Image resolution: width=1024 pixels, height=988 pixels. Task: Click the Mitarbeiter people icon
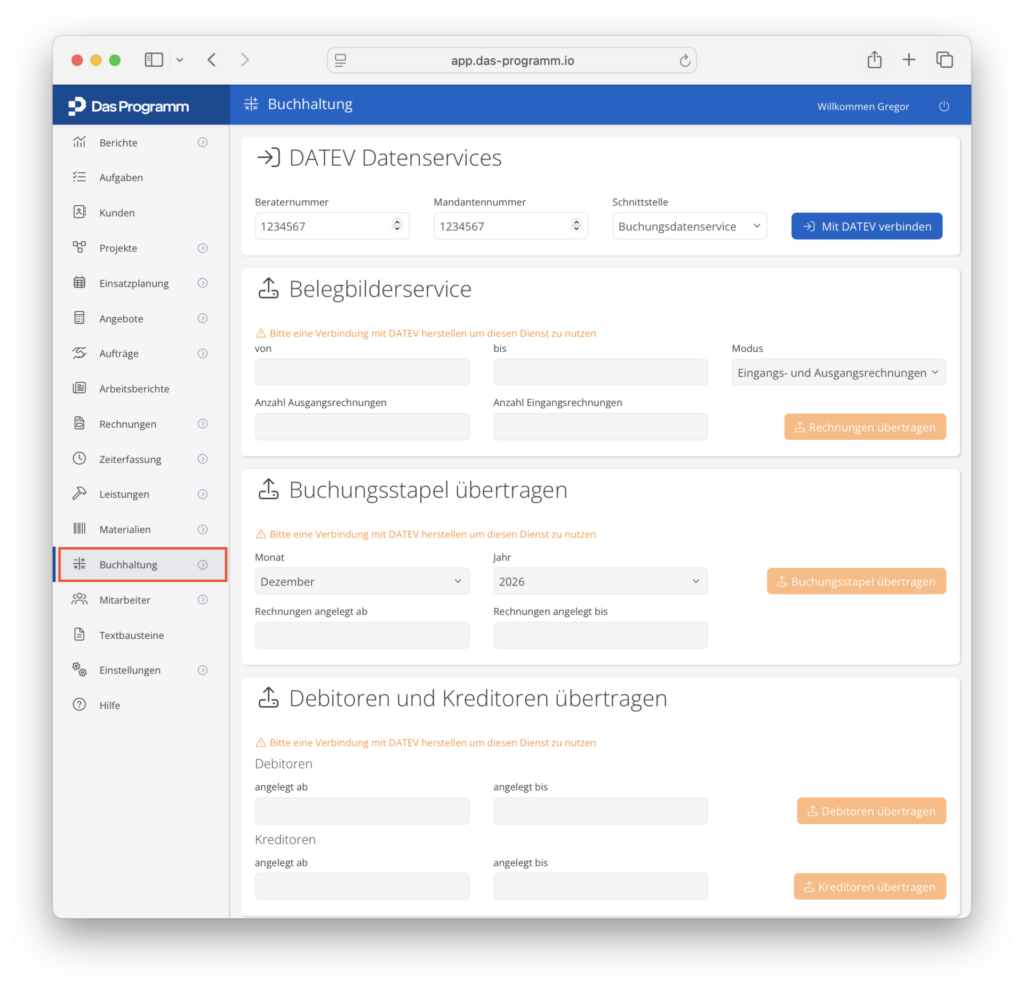click(79, 600)
